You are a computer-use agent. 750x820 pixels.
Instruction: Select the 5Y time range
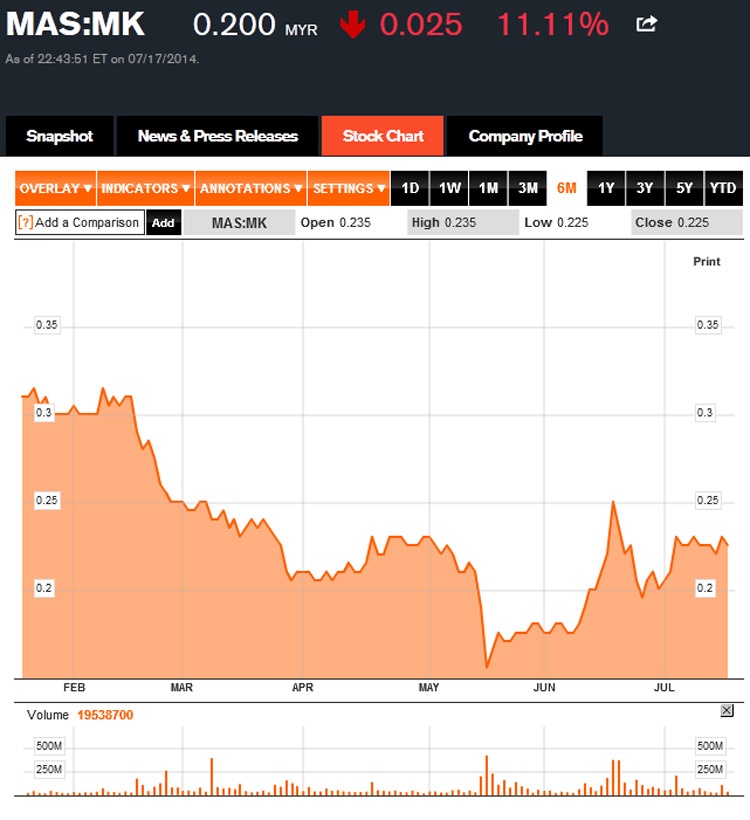(684, 188)
